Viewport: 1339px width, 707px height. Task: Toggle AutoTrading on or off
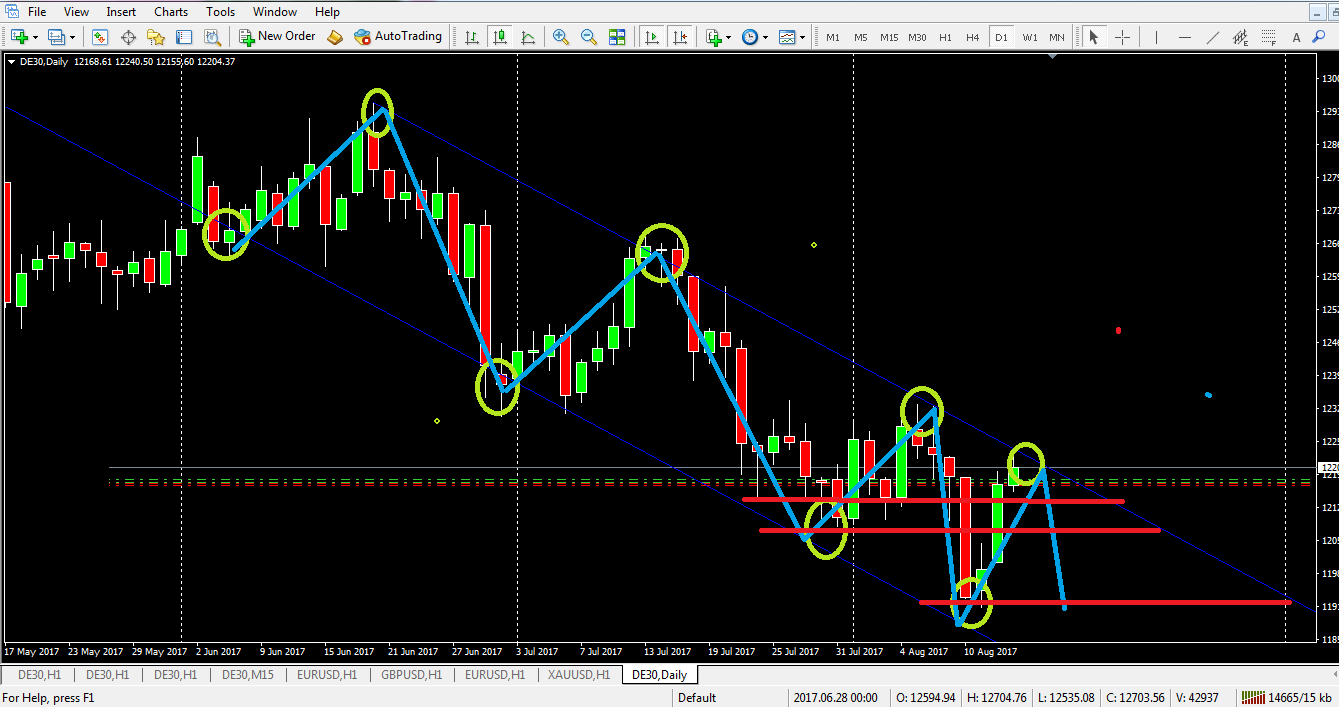(x=397, y=37)
